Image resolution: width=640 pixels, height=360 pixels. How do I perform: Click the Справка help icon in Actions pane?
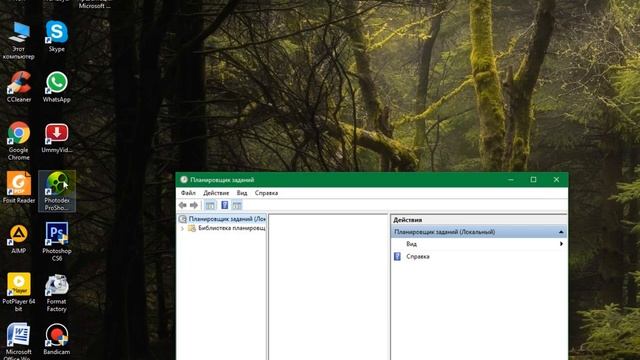(397, 256)
